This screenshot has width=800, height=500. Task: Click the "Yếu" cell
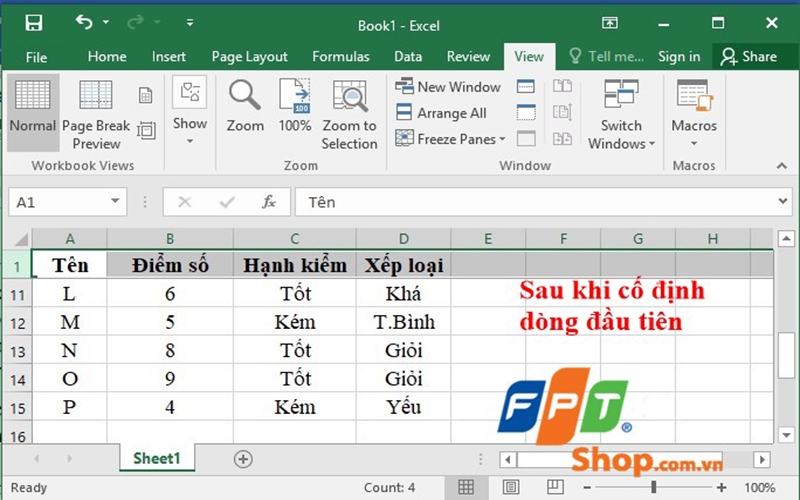[x=404, y=407]
